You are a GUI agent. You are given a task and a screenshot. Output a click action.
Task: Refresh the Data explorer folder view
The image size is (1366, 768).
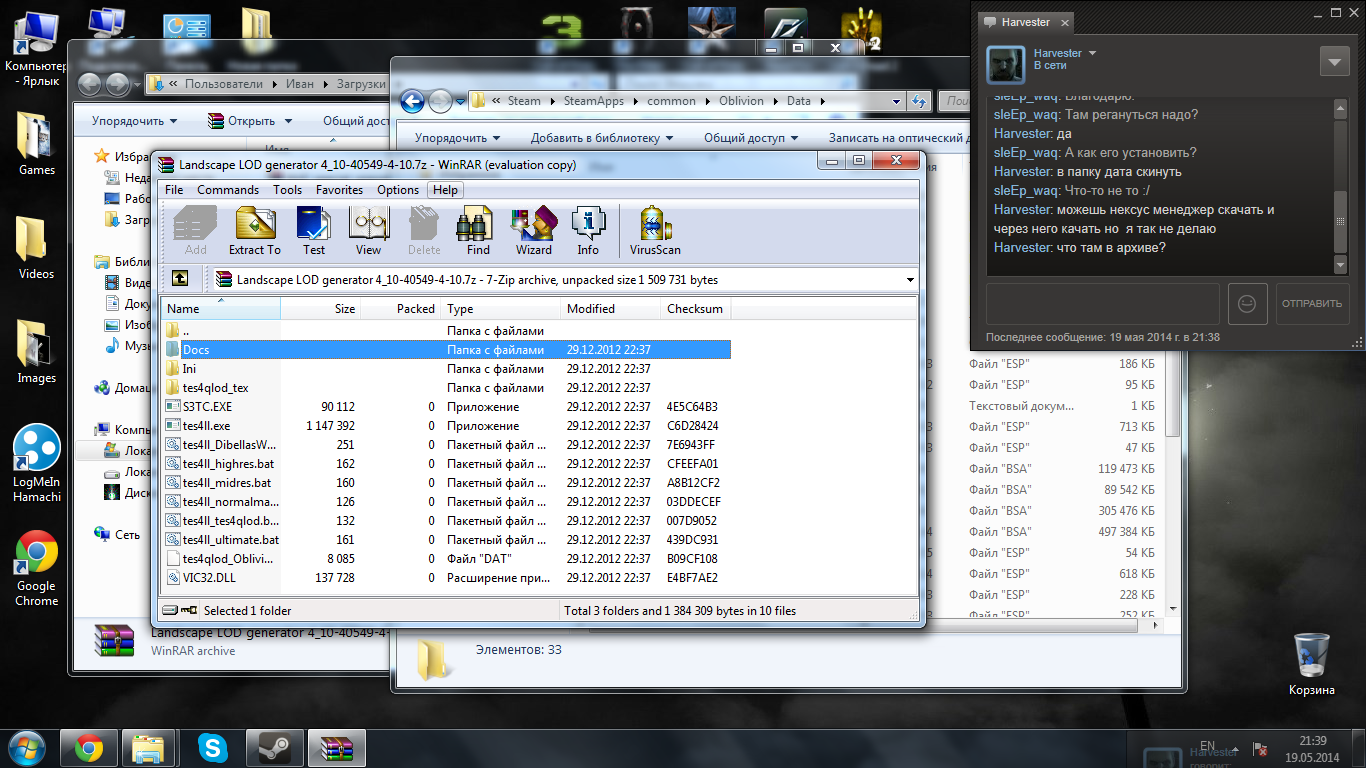918,101
